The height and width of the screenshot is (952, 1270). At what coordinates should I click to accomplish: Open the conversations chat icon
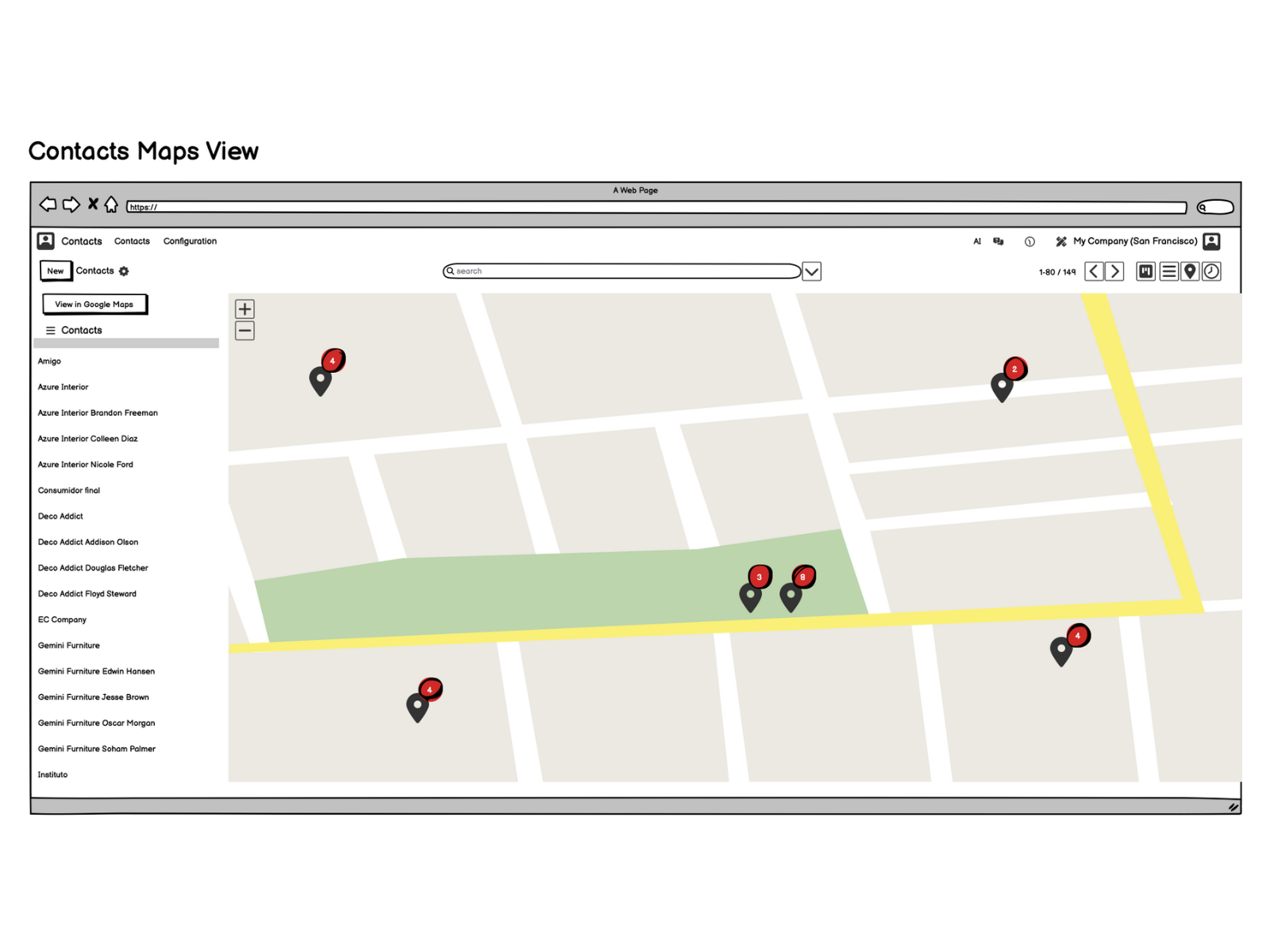pos(999,241)
